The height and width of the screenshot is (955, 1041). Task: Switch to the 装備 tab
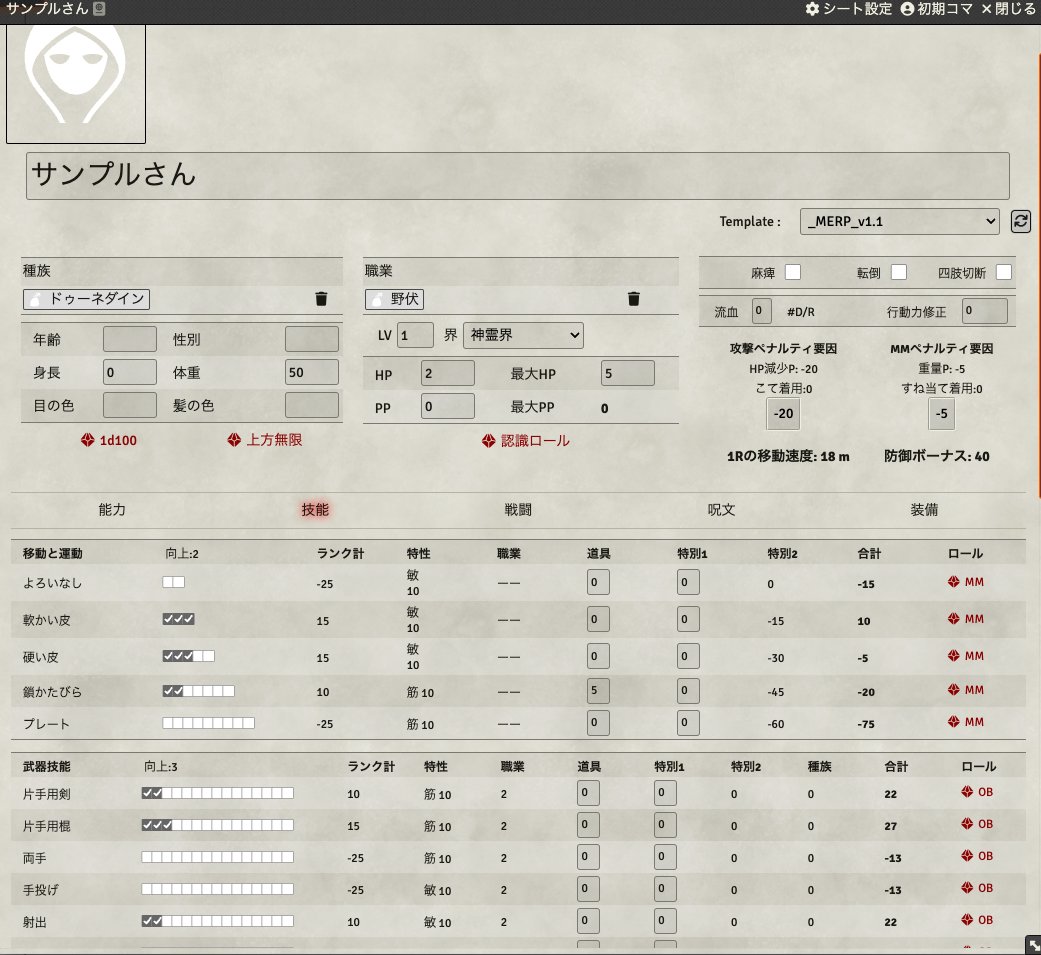[x=924, y=509]
